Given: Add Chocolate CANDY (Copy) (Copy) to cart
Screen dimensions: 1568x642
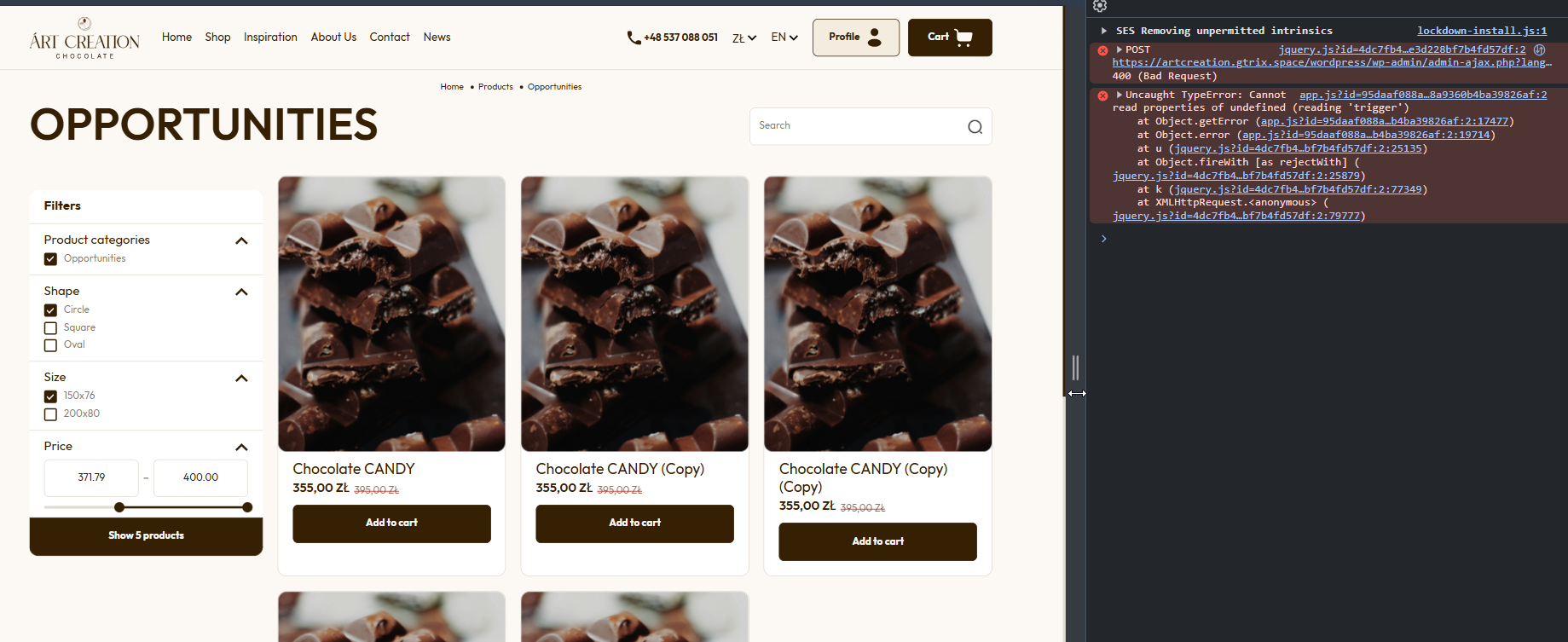Looking at the screenshot, I should [x=877, y=541].
